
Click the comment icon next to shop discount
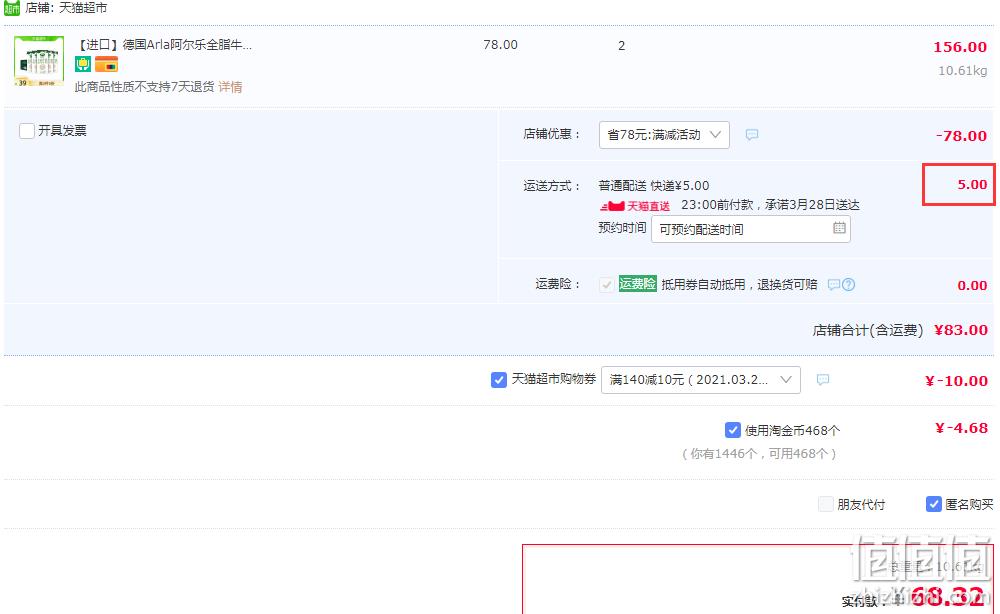tap(752, 135)
